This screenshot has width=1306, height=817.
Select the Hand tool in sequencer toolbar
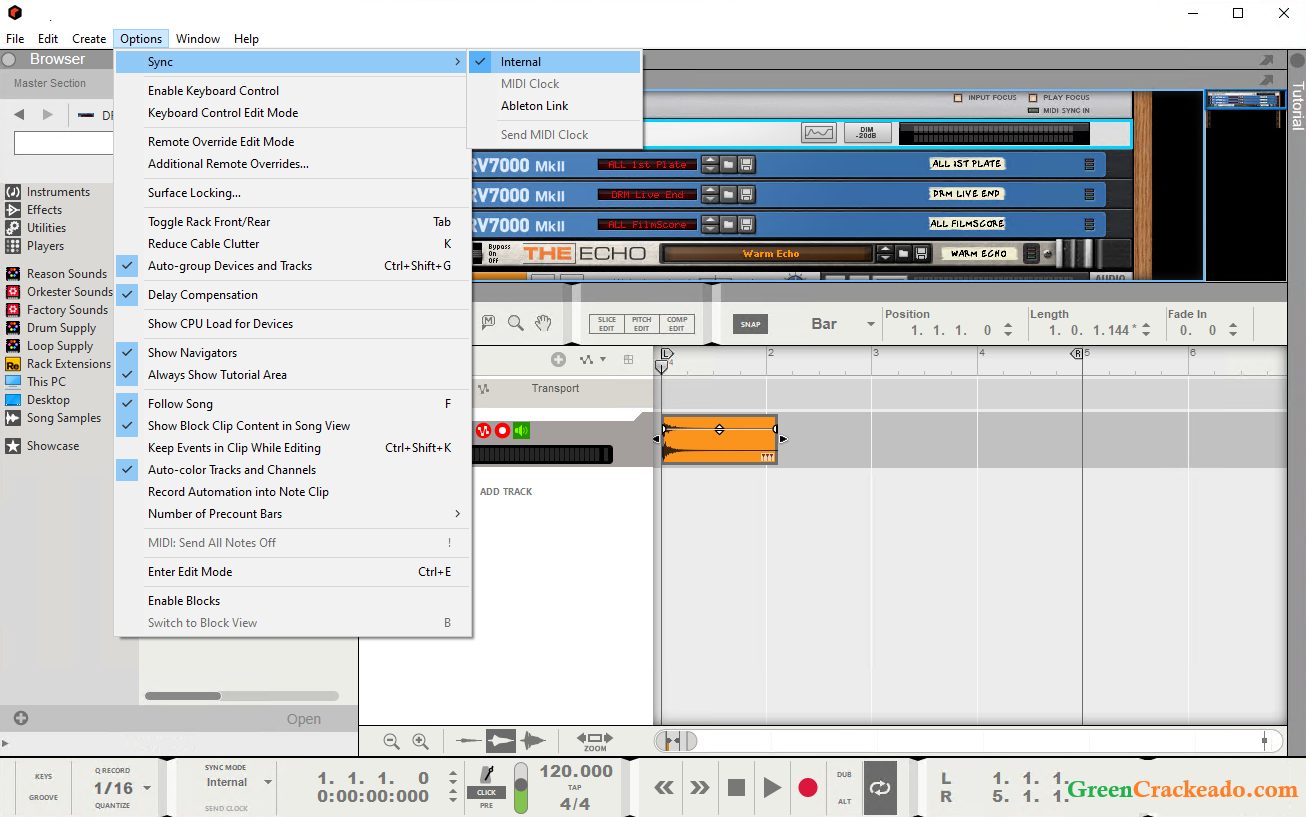tap(543, 323)
